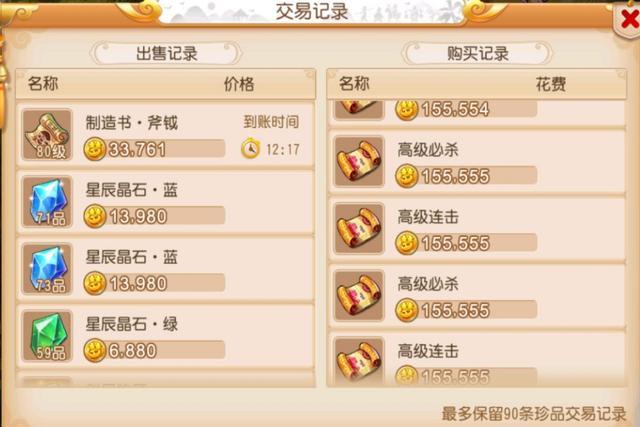This screenshot has height=427, width=640.
Task: Select the bottom partially visible 高级连击 purchase
Action: (x=477, y=359)
